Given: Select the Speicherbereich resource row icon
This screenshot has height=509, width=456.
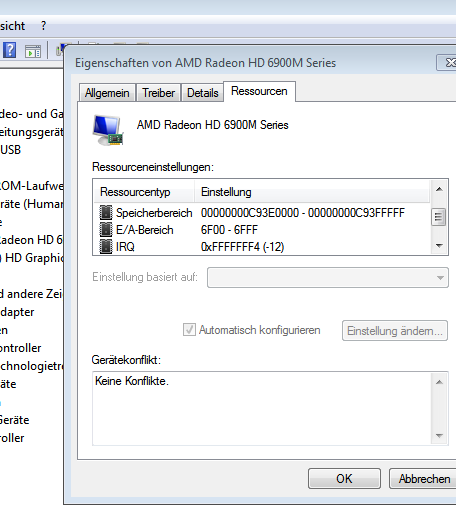Looking at the screenshot, I should click(x=106, y=212).
